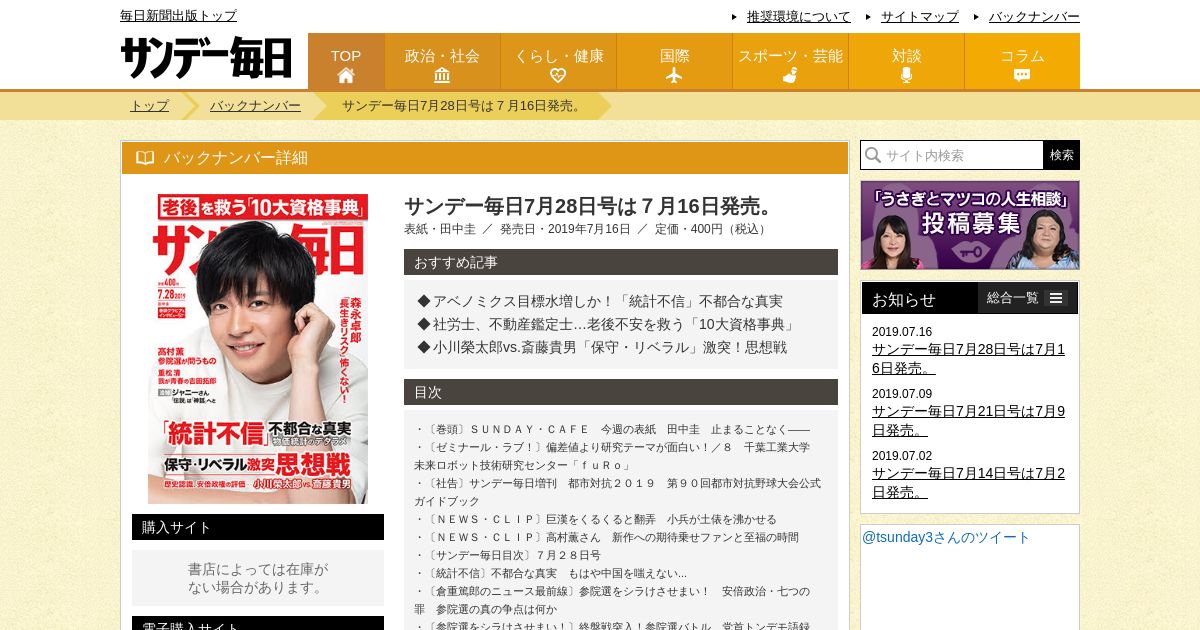Click the 検索 search button

(x=1062, y=155)
